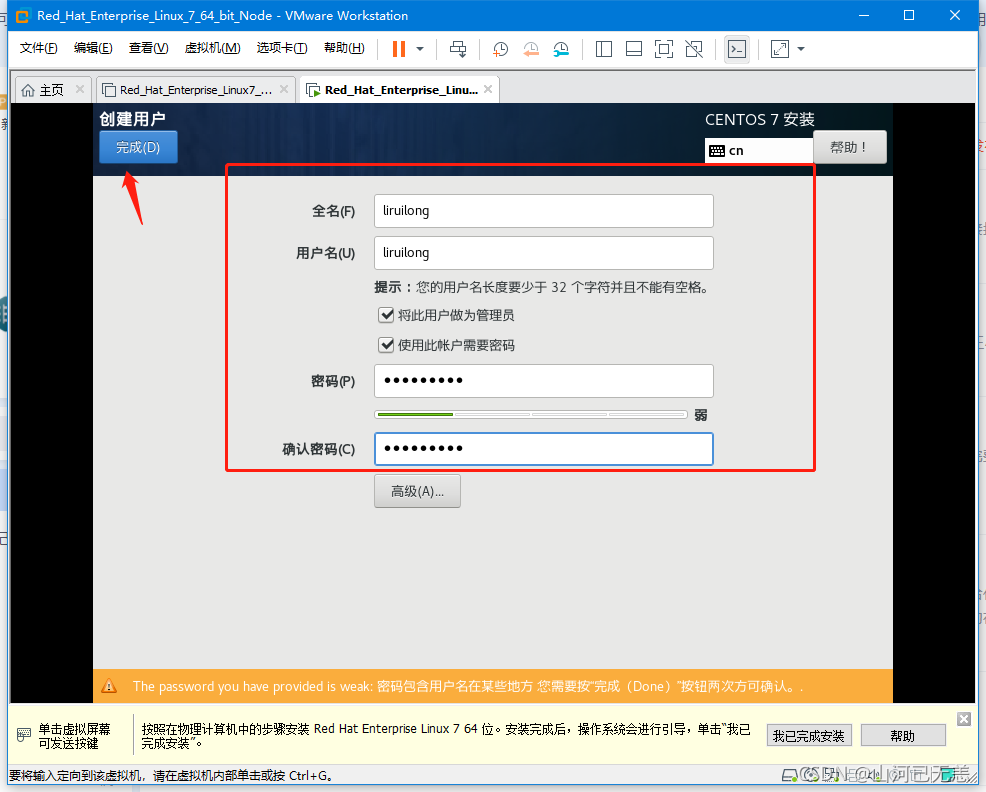Select the active Red_Hat_Enterprise_Linu... tab

click(x=401, y=90)
